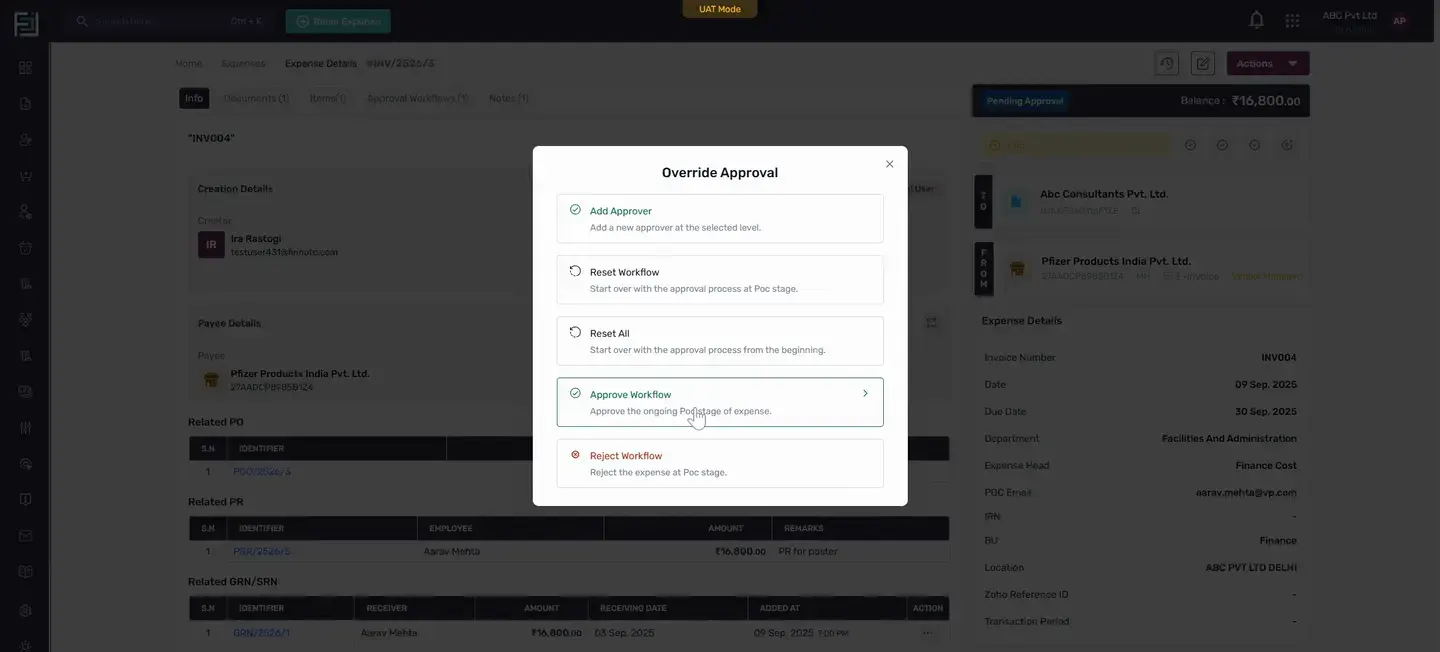Click the Ira Rastogi creator name
This screenshot has height=652, width=1440.
(x=256, y=239)
